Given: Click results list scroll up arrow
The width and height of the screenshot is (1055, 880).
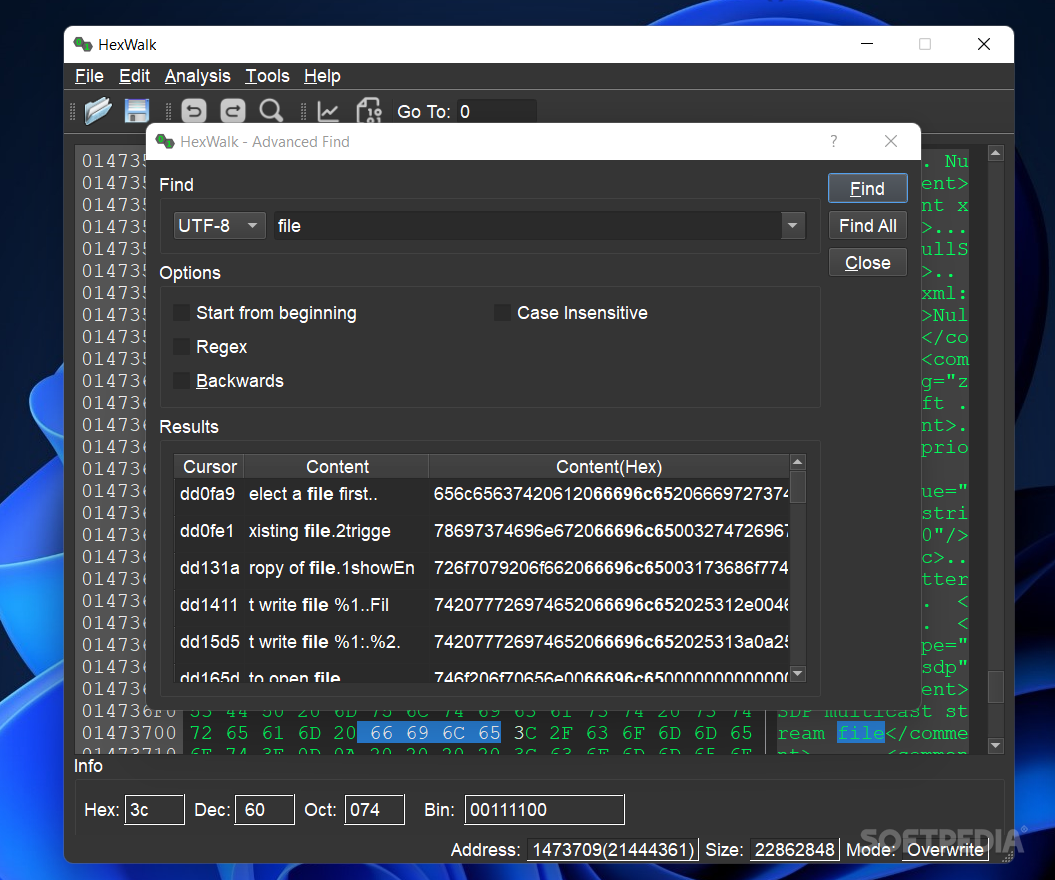Looking at the screenshot, I should (797, 462).
